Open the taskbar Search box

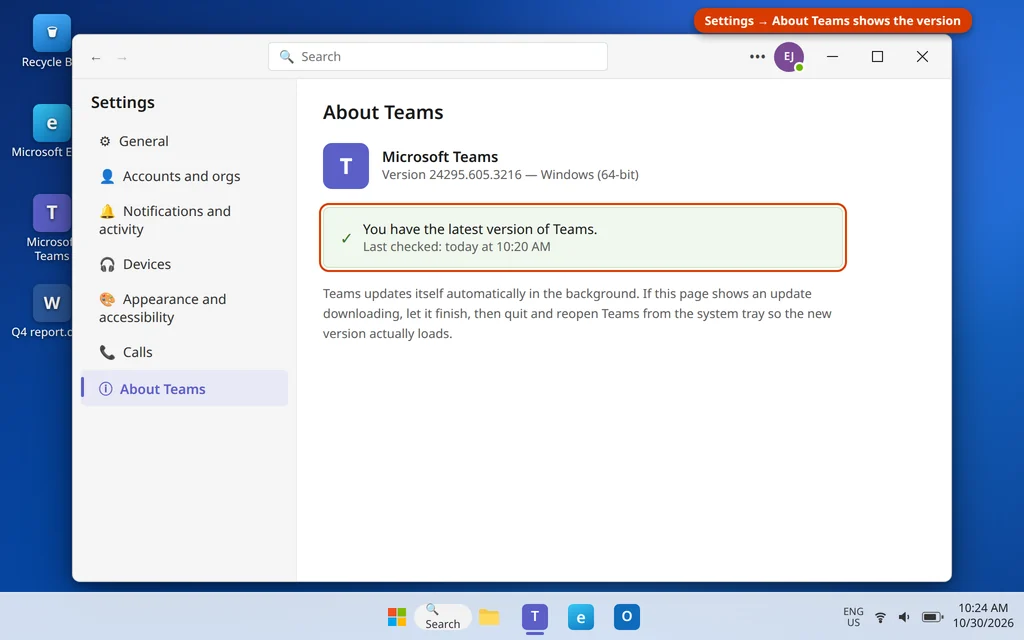click(x=442, y=617)
